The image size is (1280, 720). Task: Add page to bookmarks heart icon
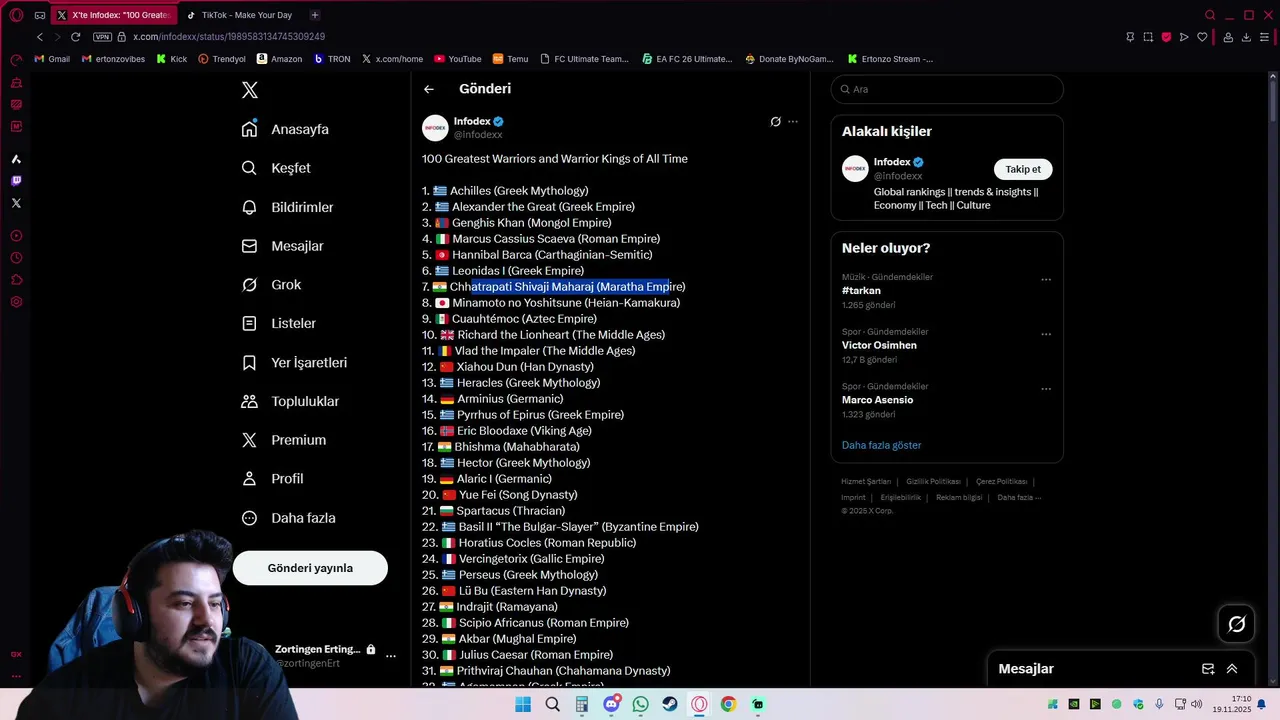pos(1202,37)
